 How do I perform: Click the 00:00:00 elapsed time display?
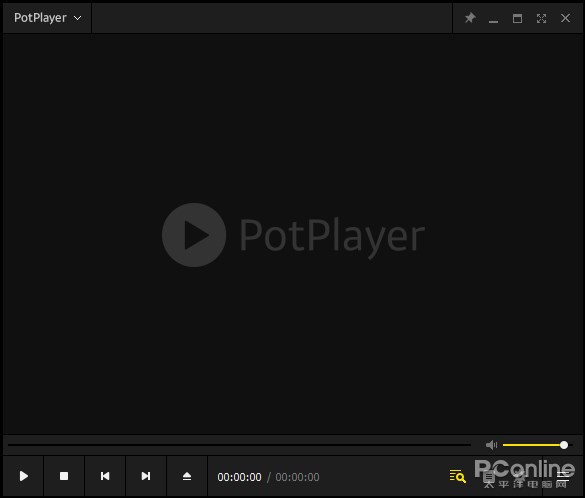tap(239, 477)
